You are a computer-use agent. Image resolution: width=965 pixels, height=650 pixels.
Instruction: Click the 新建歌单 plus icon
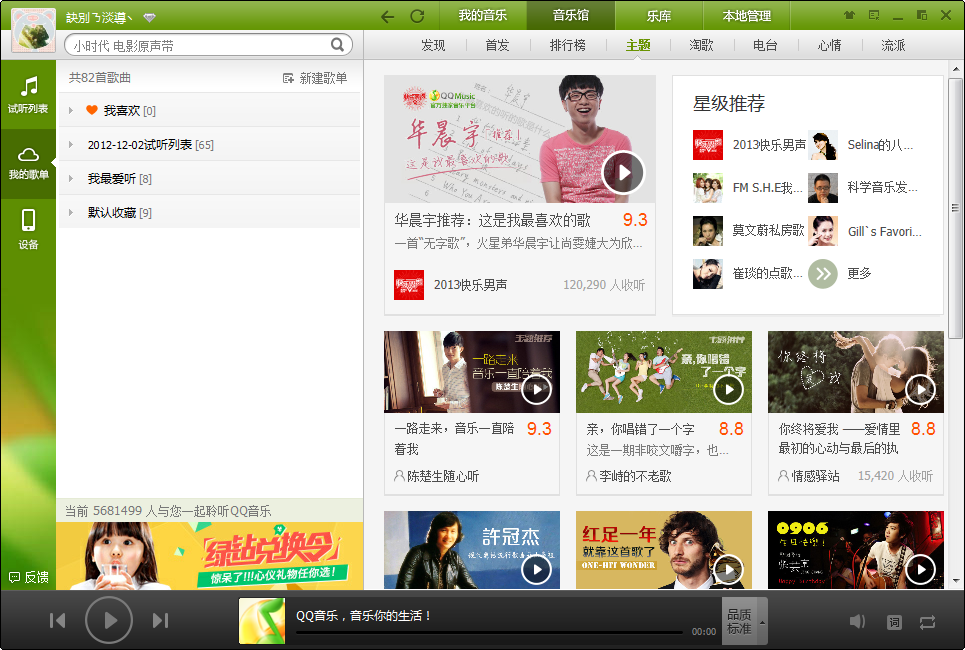288,78
